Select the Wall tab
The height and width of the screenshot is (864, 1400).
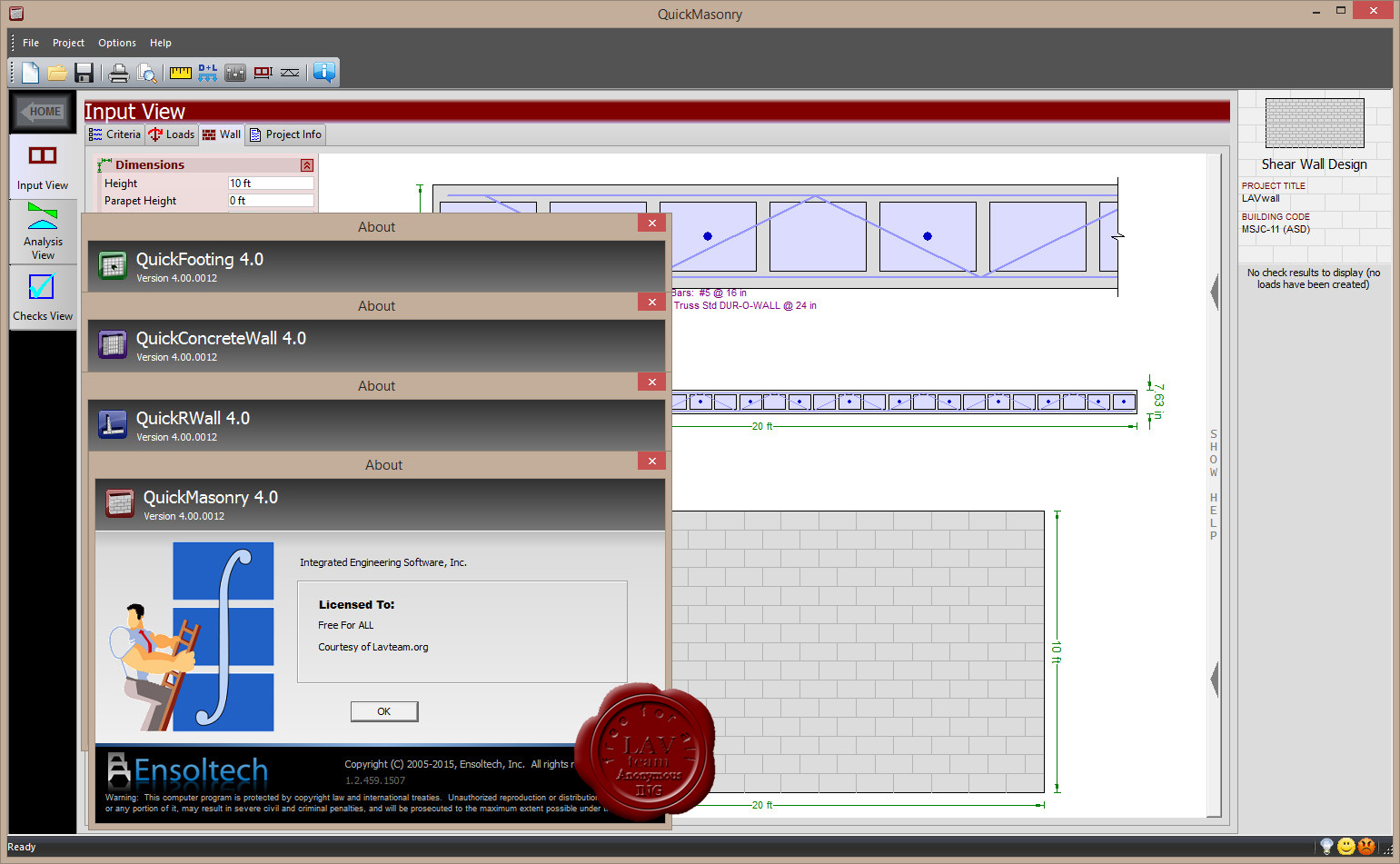point(222,134)
